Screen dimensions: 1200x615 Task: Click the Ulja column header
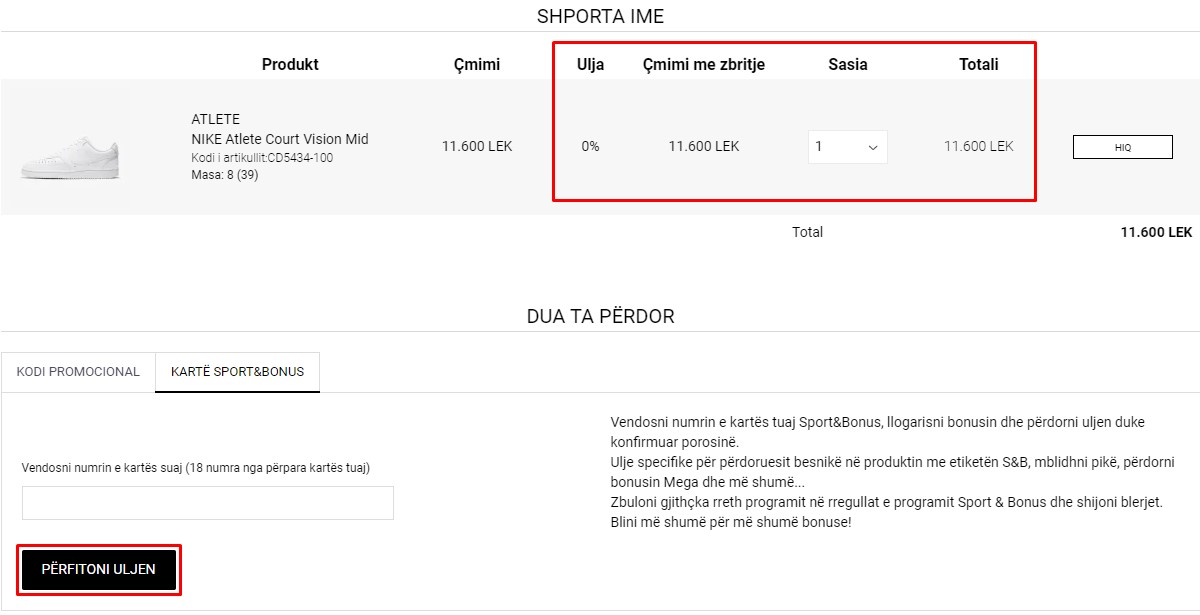(x=590, y=64)
